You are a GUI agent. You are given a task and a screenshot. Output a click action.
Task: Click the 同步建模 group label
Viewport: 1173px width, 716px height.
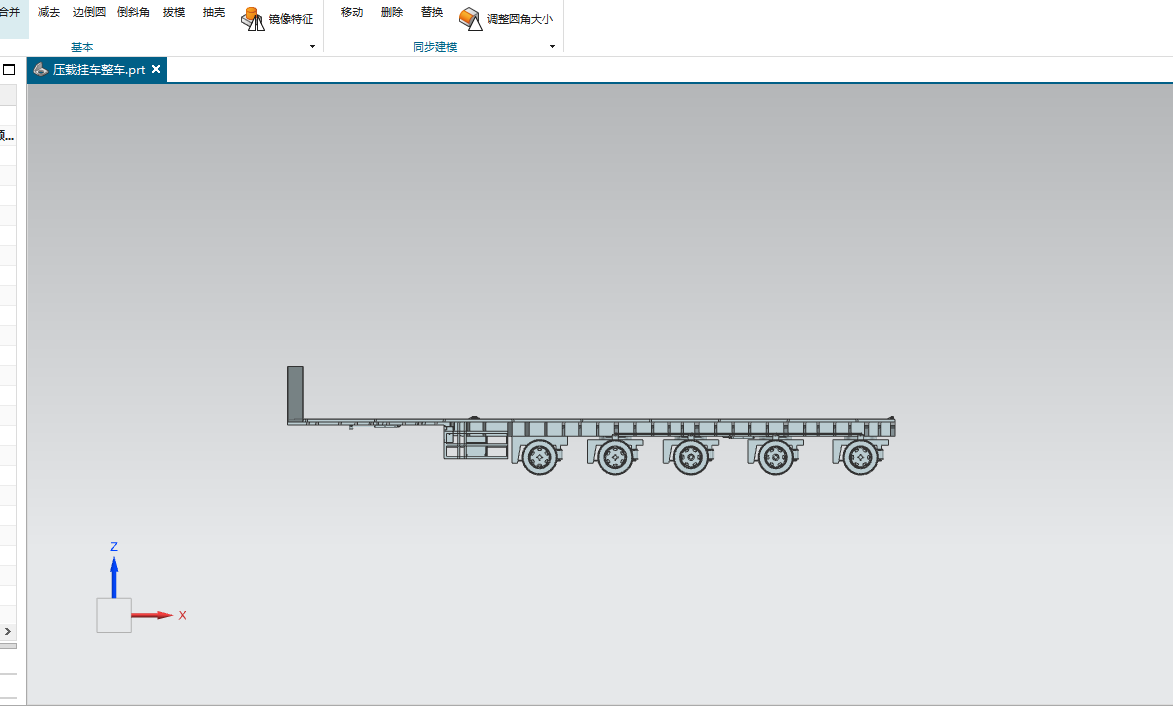435,47
